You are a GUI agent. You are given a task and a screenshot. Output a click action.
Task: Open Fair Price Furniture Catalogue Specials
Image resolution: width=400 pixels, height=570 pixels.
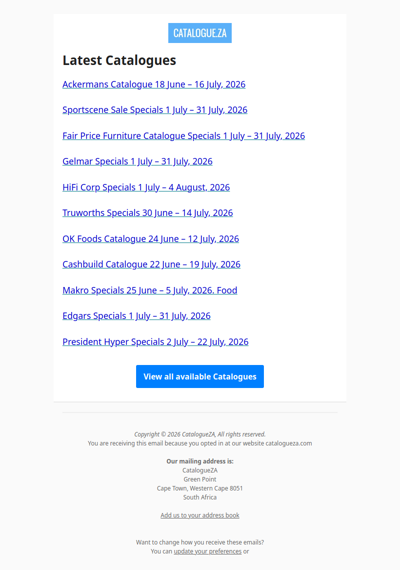pyautogui.click(x=184, y=136)
